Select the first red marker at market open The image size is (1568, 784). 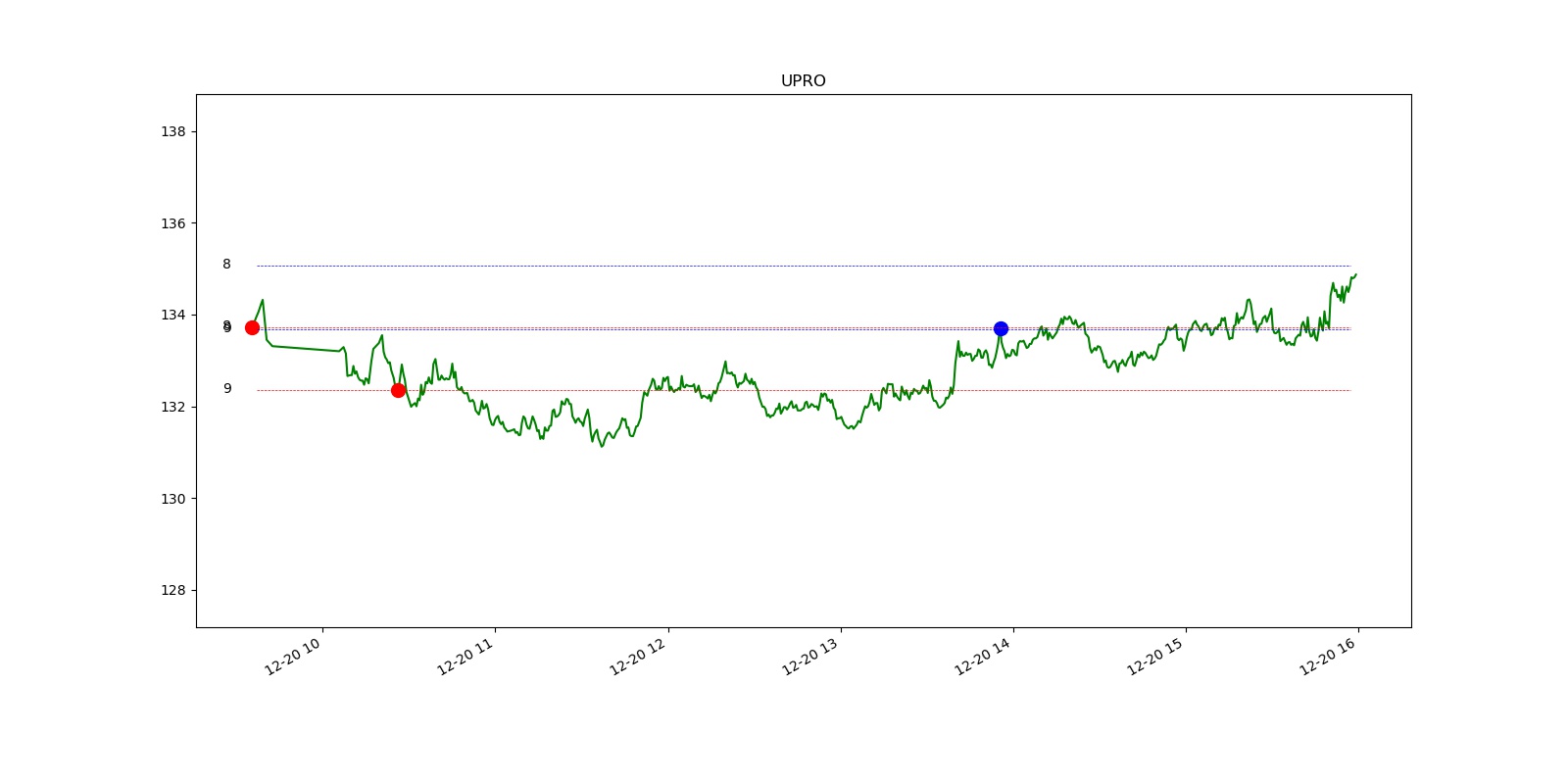(x=252, y=327)
